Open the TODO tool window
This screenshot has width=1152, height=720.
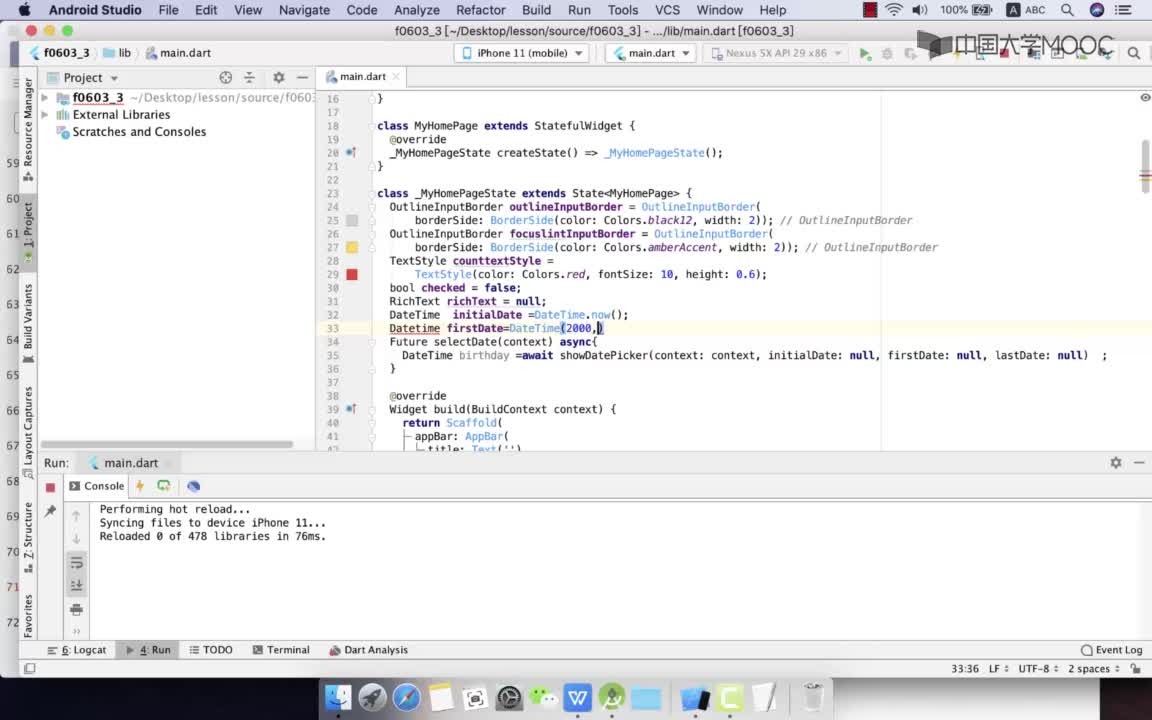coord(211,650)
